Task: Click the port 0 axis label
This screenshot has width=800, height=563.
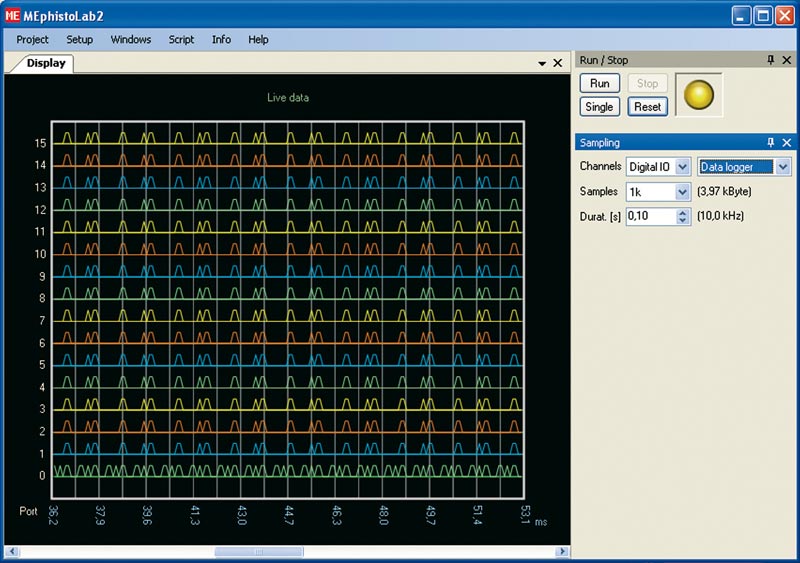Action: (42, 476)
